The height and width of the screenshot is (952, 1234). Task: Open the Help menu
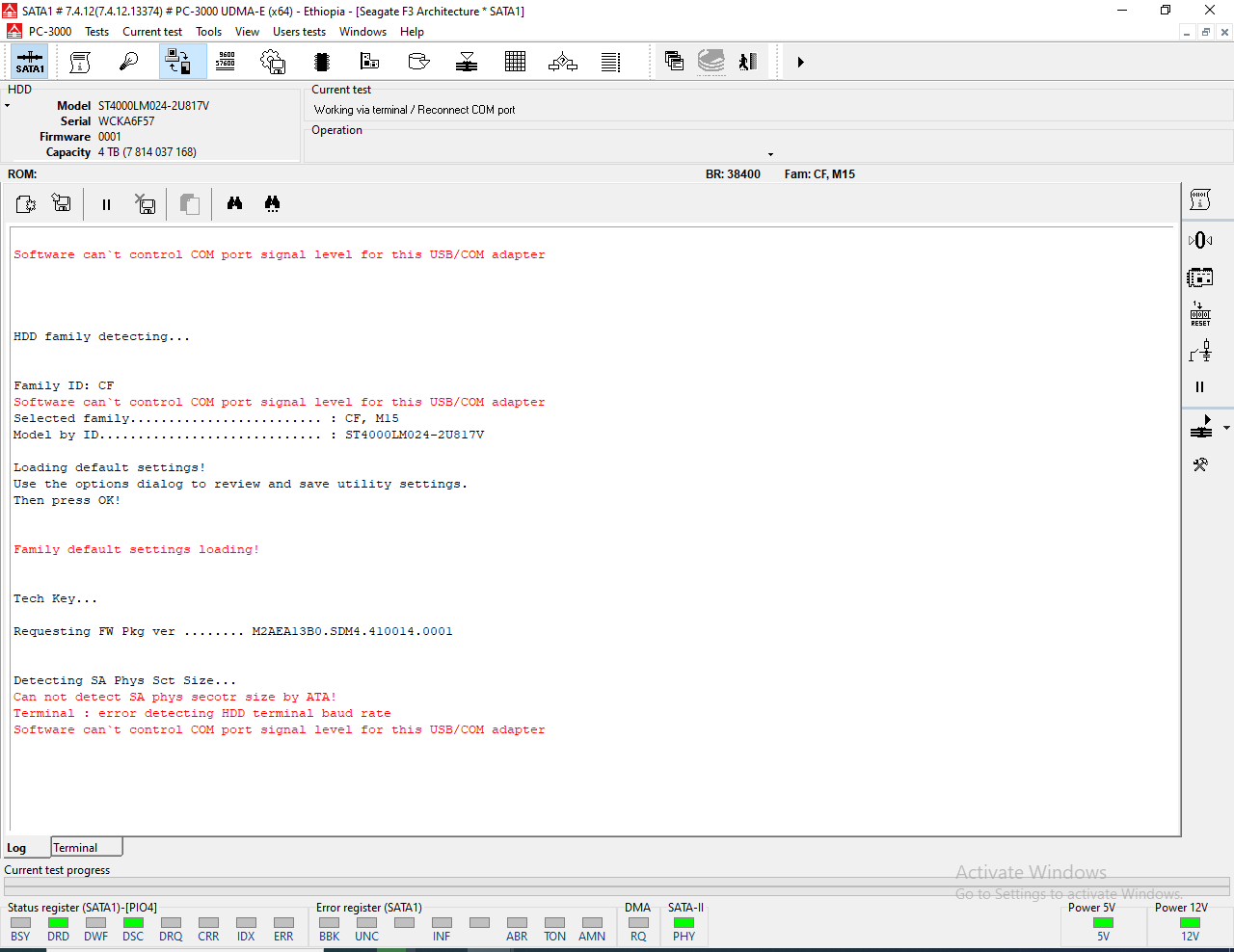pos(412,32)
